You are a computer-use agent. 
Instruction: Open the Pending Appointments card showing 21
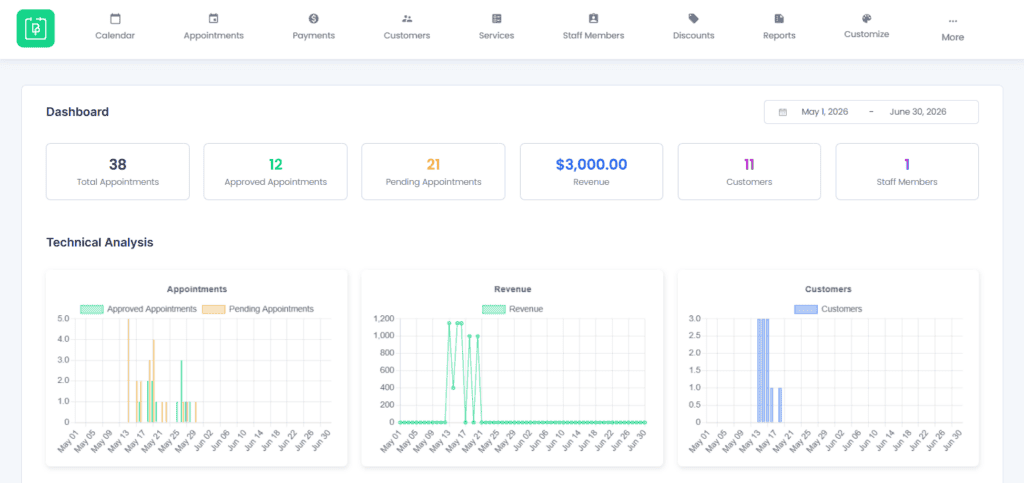(434, 172)
